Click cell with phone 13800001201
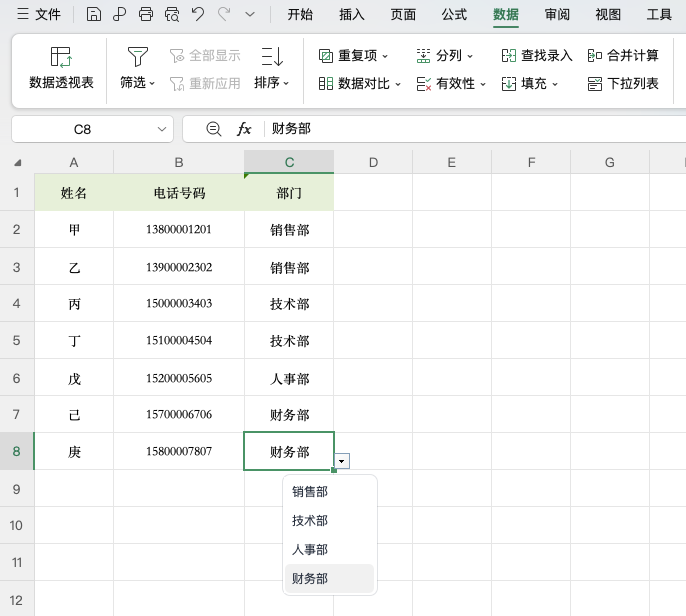 [x=179, y=229]
